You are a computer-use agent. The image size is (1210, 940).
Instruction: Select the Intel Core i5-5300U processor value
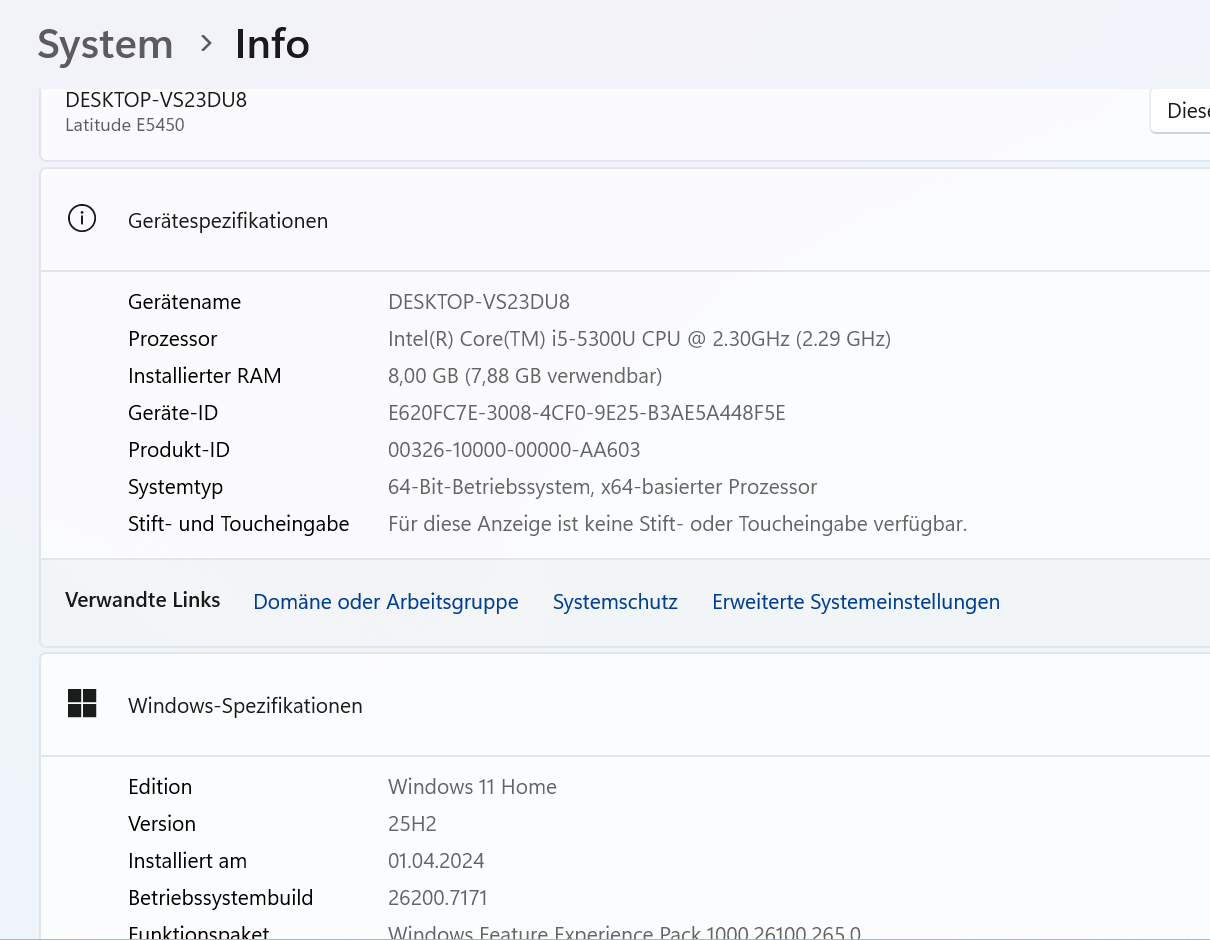(639, 339)
